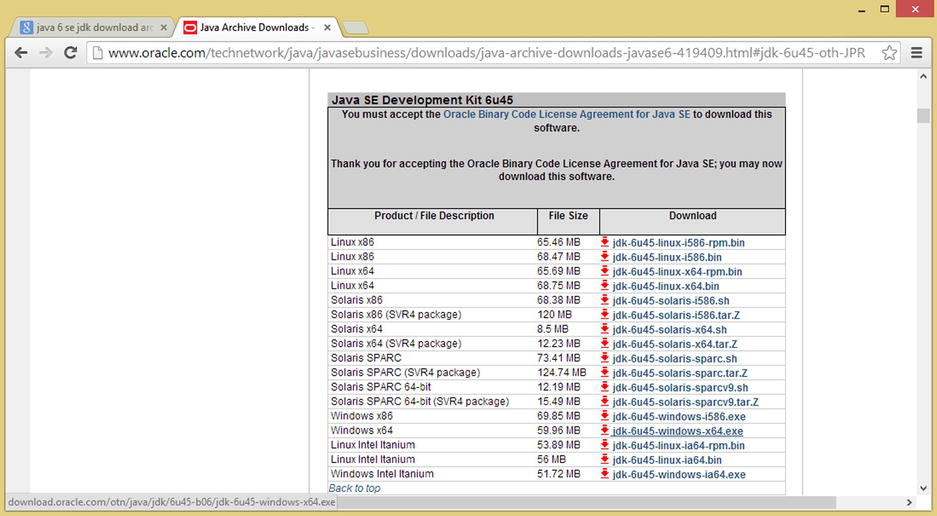Open the Oracle Binary Code License Agreement link
This screenshot has width=937, height=516.
coord(567,114)
